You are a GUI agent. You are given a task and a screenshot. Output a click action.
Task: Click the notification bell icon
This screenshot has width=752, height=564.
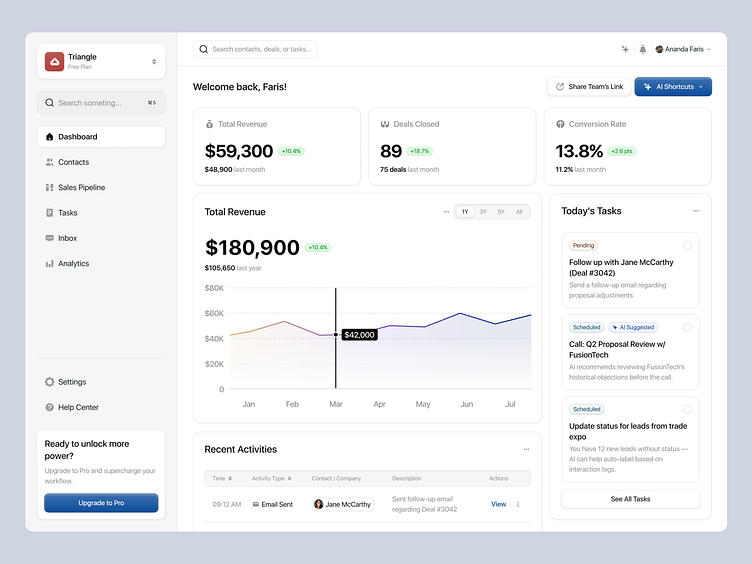tap(642, 49)
